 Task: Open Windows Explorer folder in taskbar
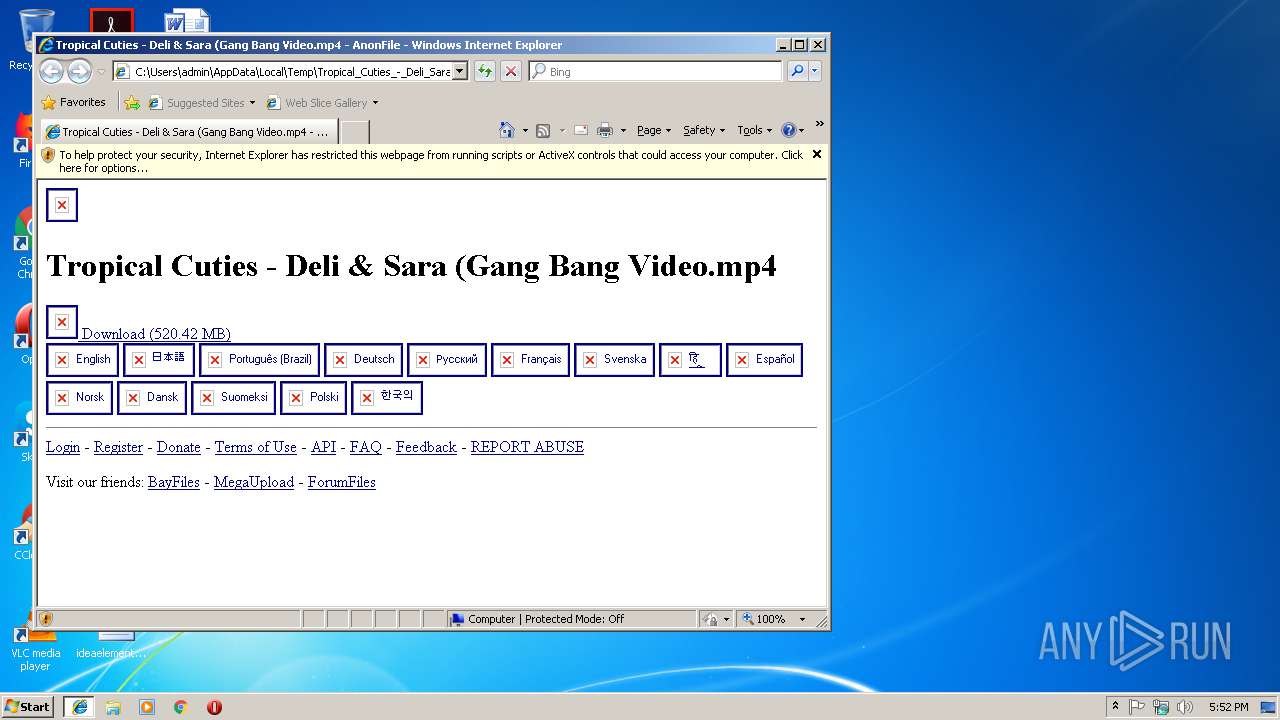pyautogui.click(x=113, y=706)
